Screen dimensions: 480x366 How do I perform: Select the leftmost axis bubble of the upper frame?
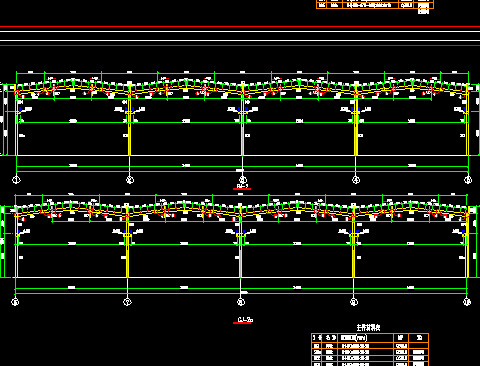(x=16, y=180)
